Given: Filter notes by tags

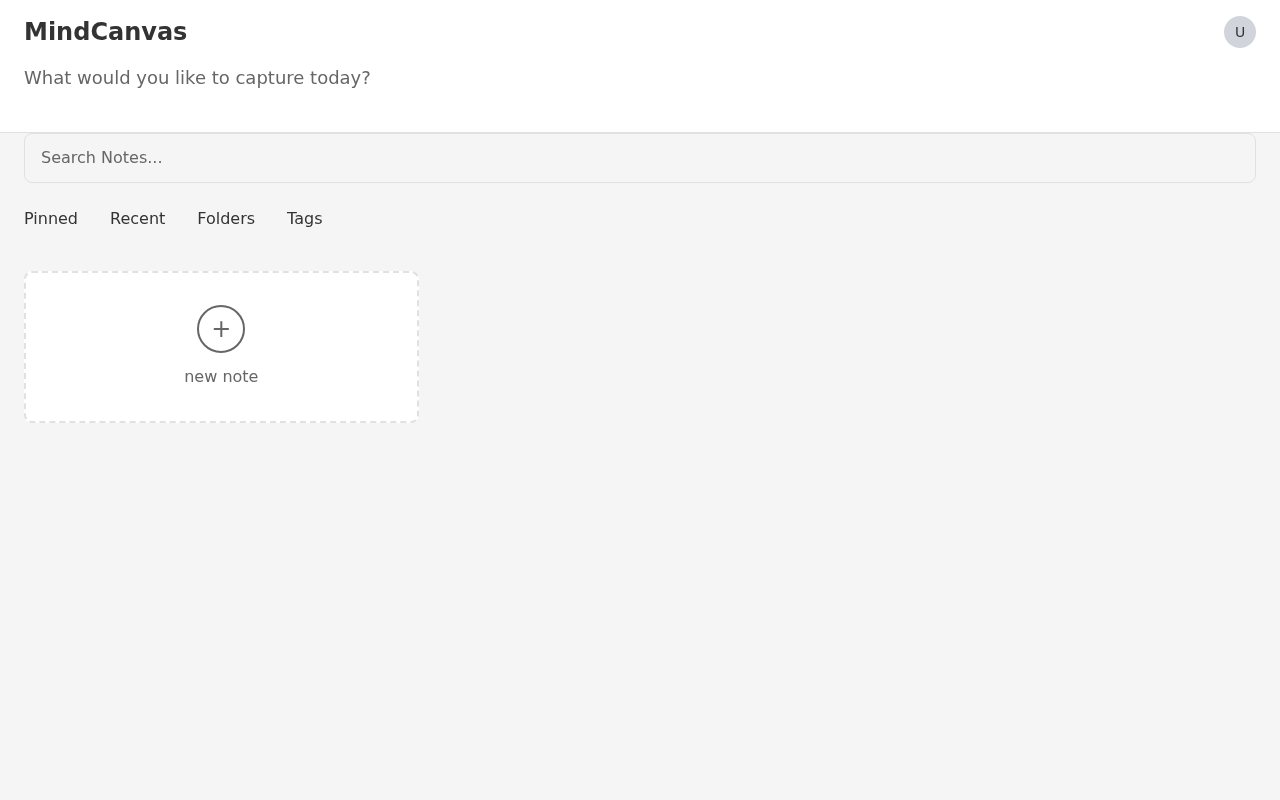Looking at the screenshot, I should 304,218.
